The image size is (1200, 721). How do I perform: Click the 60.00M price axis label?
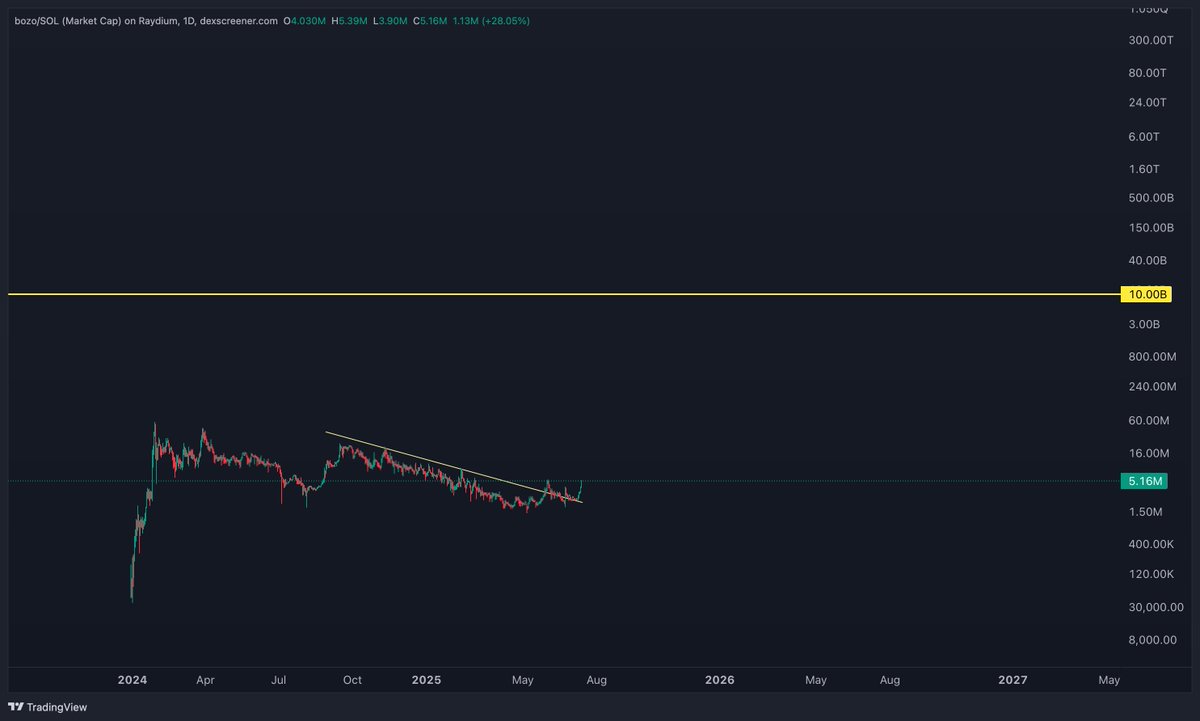point(1150,421)
